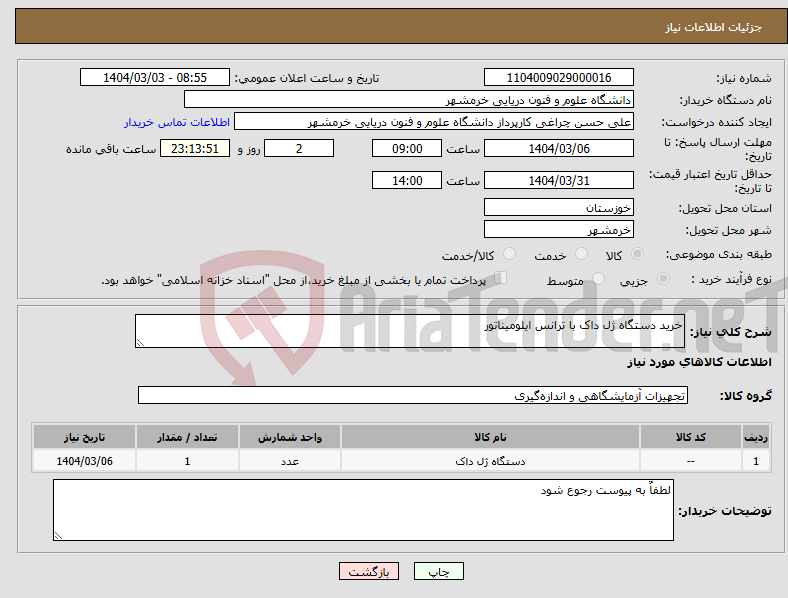Click the جزئیات اطلاعات نیاز page title

pos(714,27)
